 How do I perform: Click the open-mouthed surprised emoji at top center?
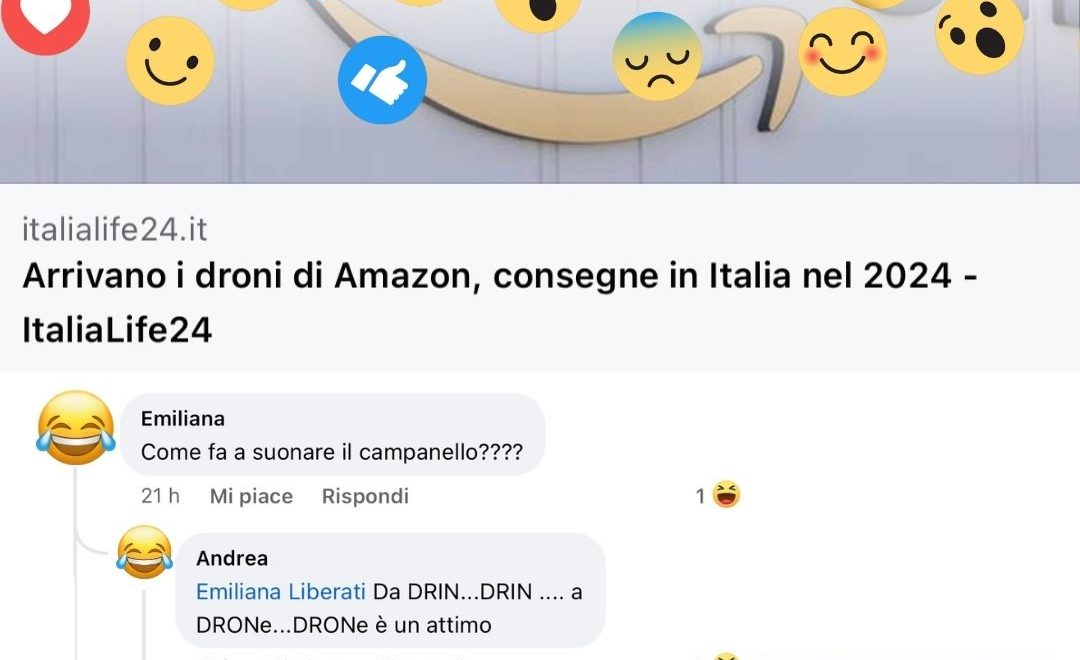coord(539,12)
